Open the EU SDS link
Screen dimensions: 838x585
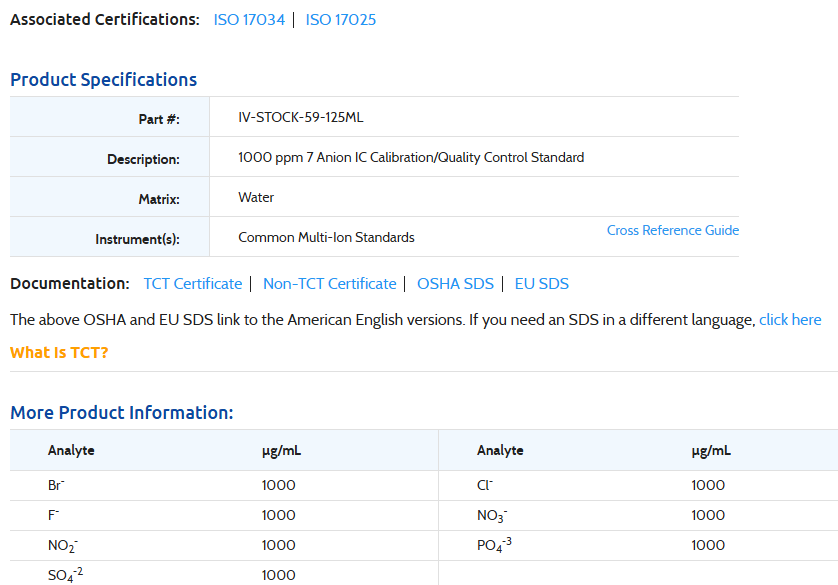(541, 284)
